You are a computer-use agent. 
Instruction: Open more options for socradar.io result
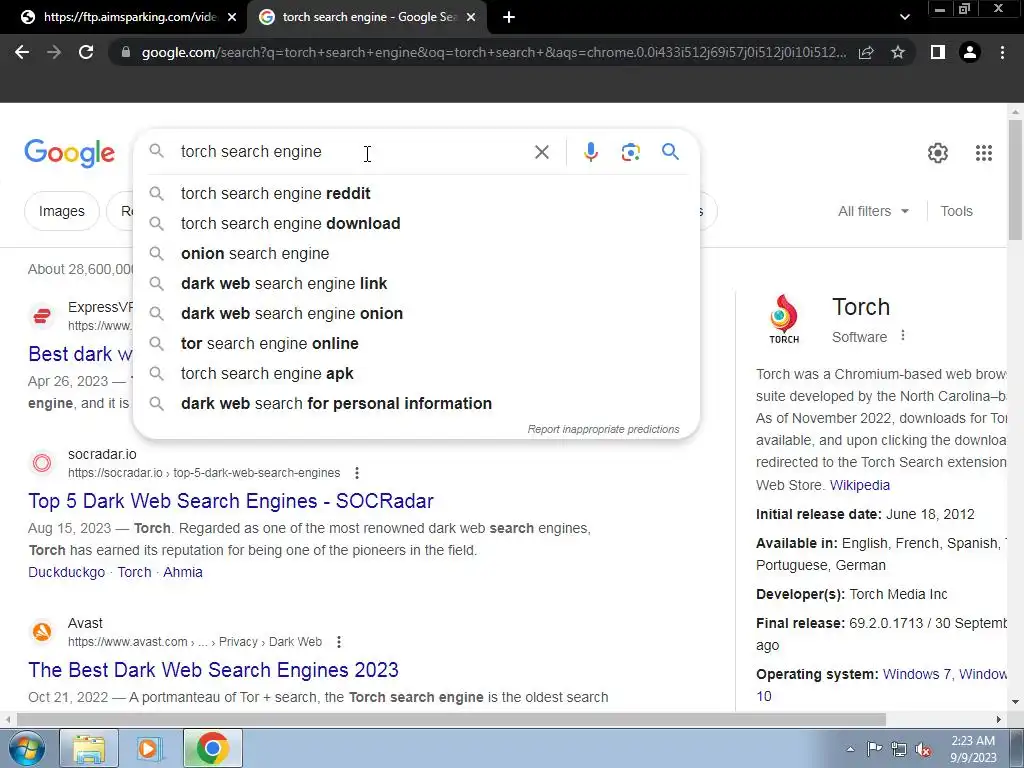coord(357,473)
